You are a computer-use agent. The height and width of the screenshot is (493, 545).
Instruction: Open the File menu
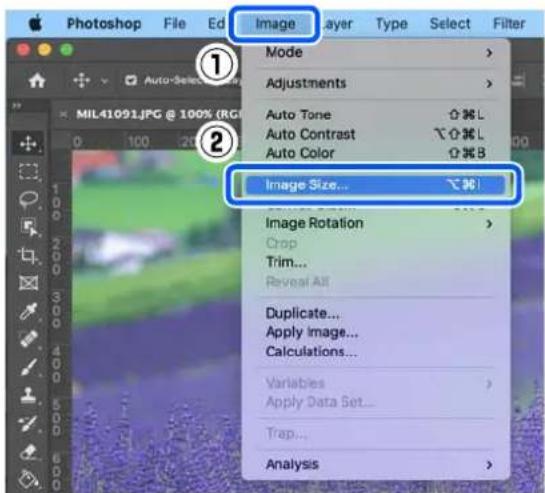click(175, 24)
